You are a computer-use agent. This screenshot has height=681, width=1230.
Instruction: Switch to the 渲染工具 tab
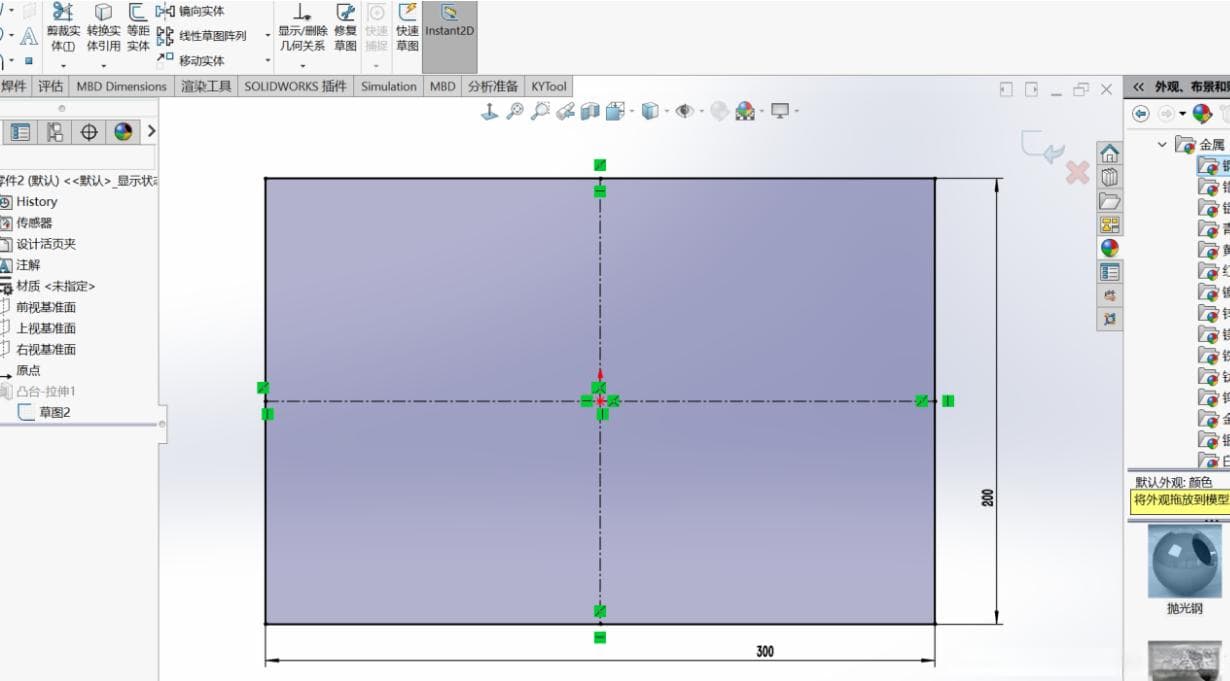point(206,86)
